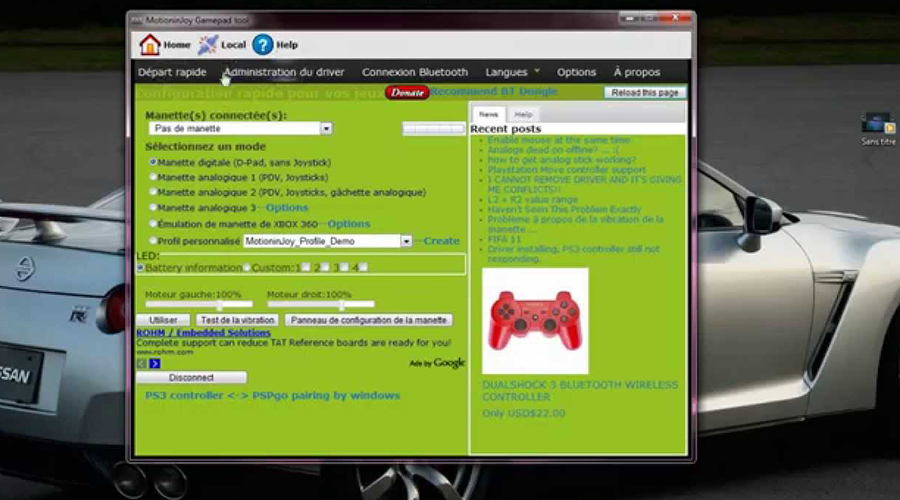The height and width of the screenshot is (500, 900).
Task: Go to next Google ad arrow
Action: coord(154,363)
